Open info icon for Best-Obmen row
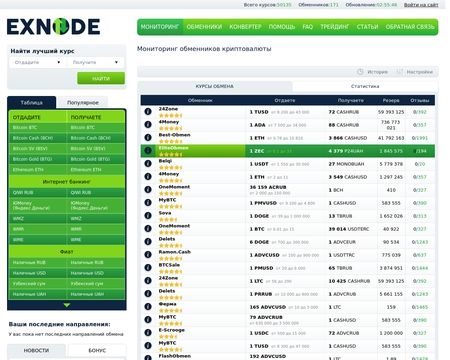The image size is (450, 360). click(x=148, y=138)
